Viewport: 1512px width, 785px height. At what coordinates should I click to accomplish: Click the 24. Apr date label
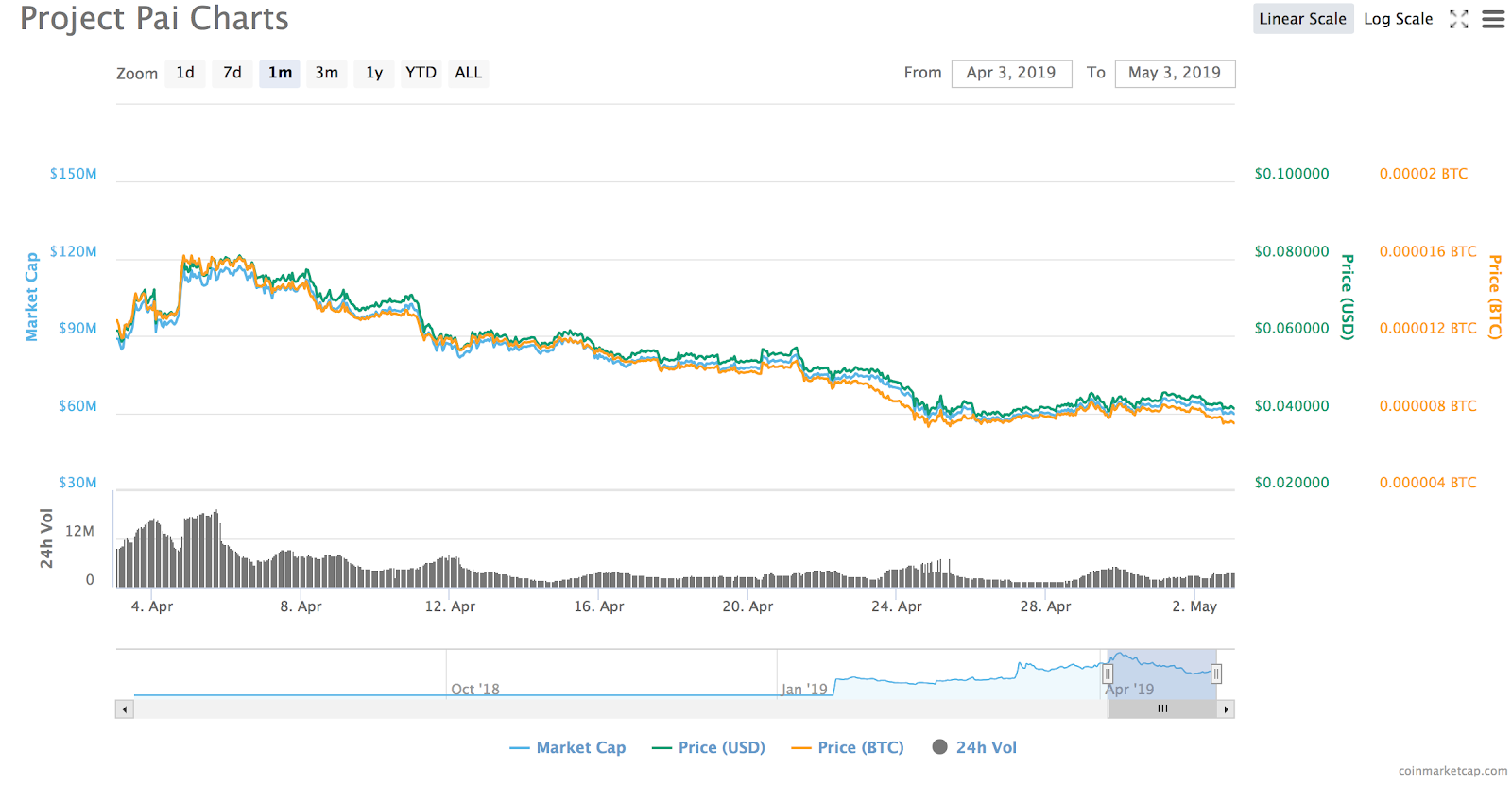pos(897,606)
